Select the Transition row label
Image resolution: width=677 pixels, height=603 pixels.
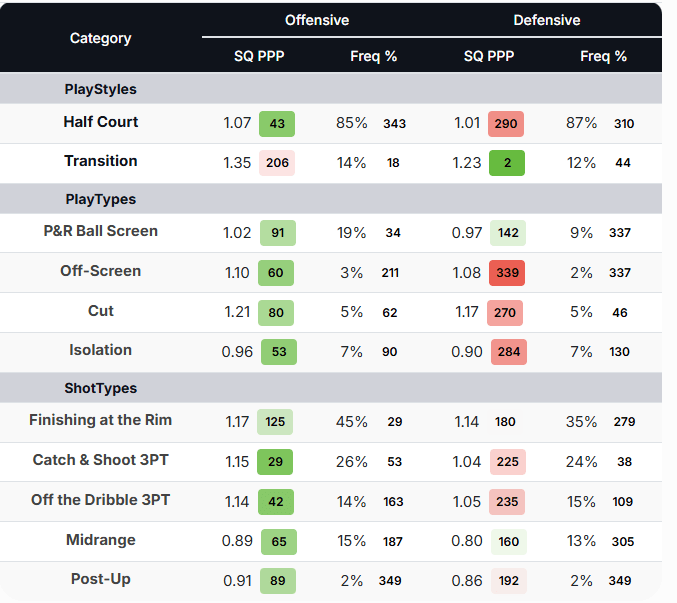(100, 161)
